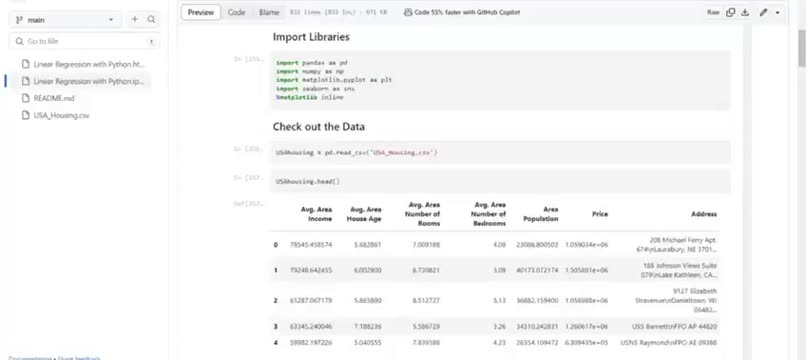Download the raw file icon

point(745,12)
